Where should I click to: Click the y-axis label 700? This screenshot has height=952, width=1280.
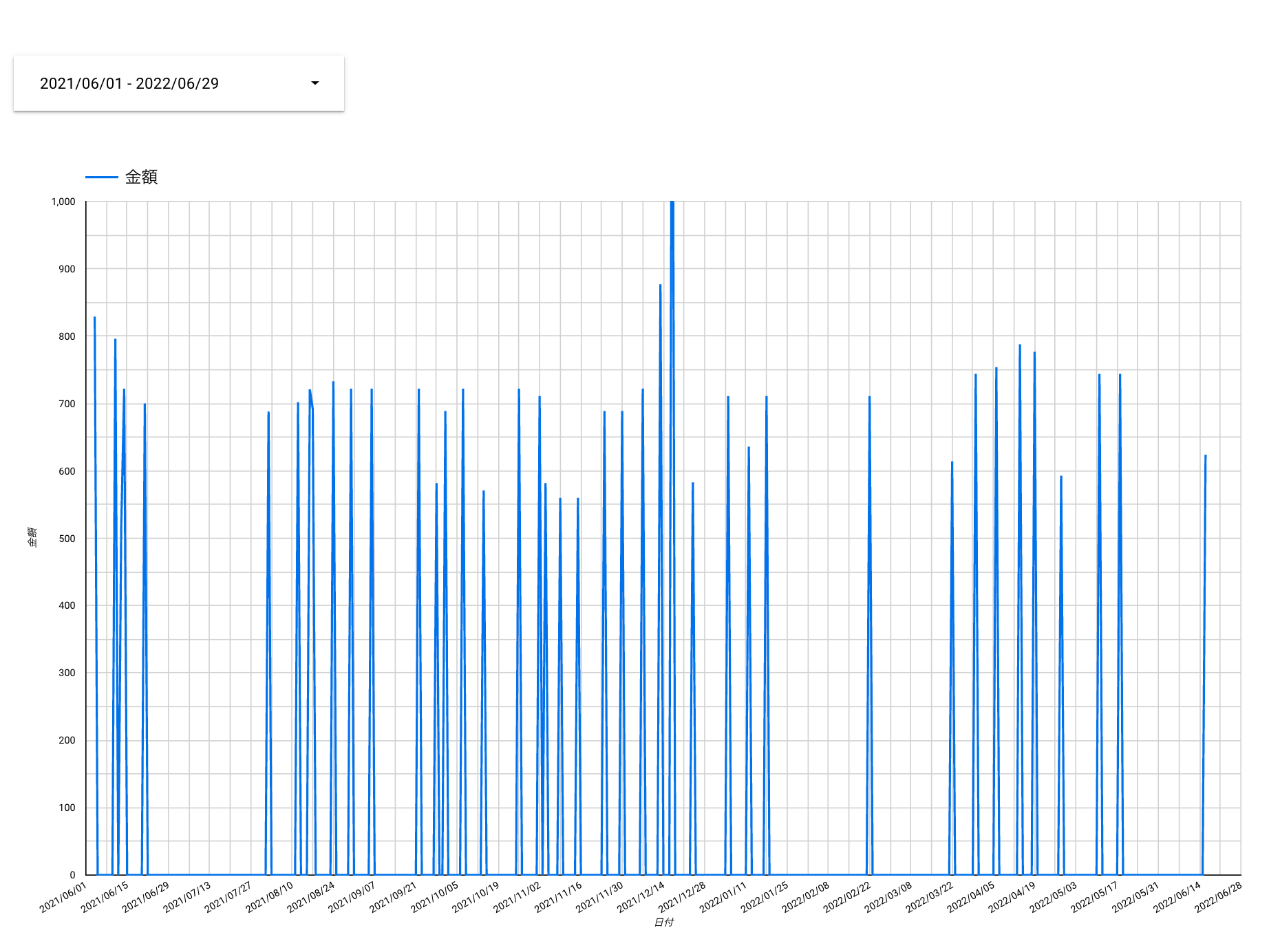click(67, 404)
